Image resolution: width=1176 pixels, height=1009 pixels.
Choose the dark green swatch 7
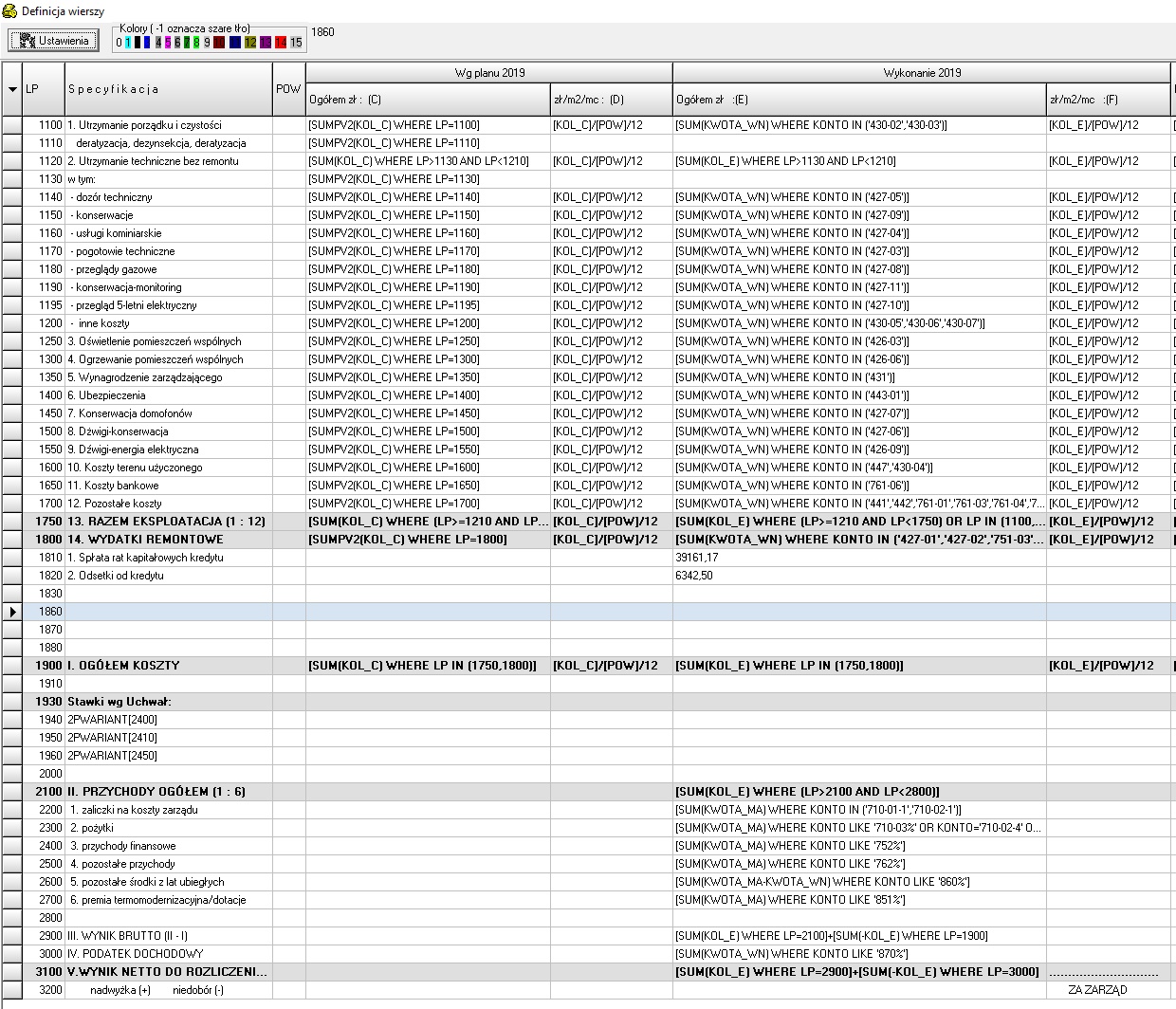[188, 43]
